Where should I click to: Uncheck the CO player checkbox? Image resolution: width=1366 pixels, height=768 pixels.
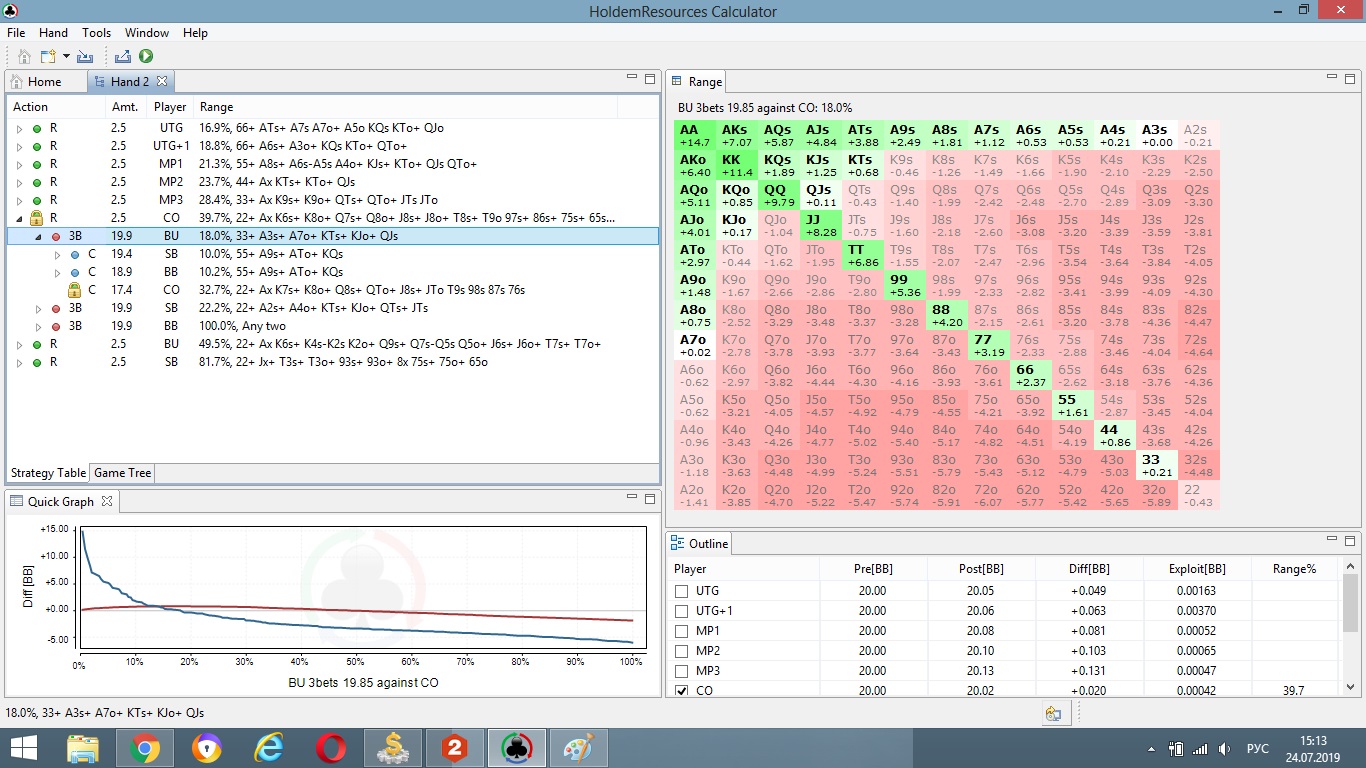[682, 691]
